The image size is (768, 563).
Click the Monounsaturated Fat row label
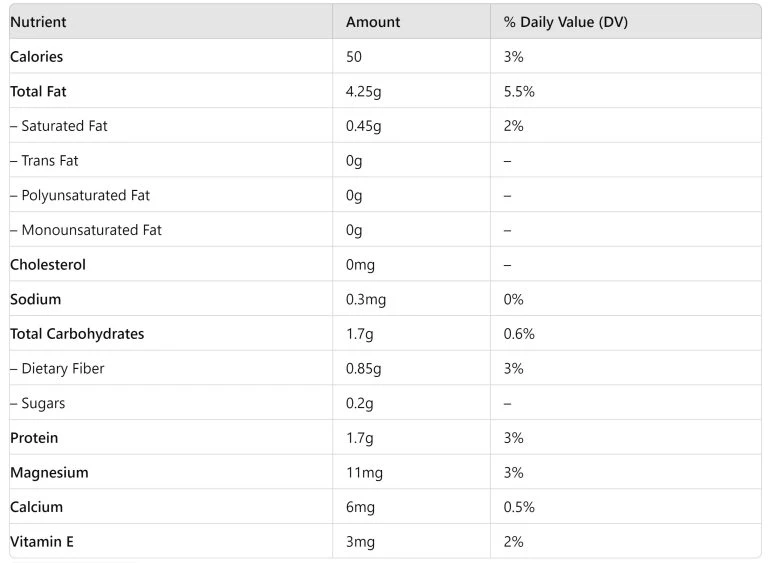pyautogui.click(x=86, y=230)
